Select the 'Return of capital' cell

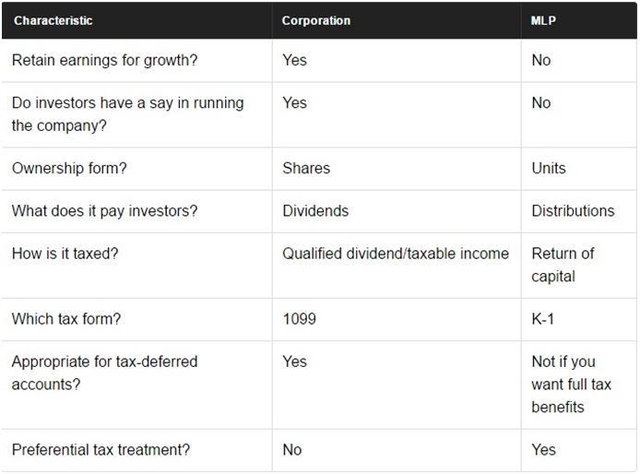click(562, 265)
